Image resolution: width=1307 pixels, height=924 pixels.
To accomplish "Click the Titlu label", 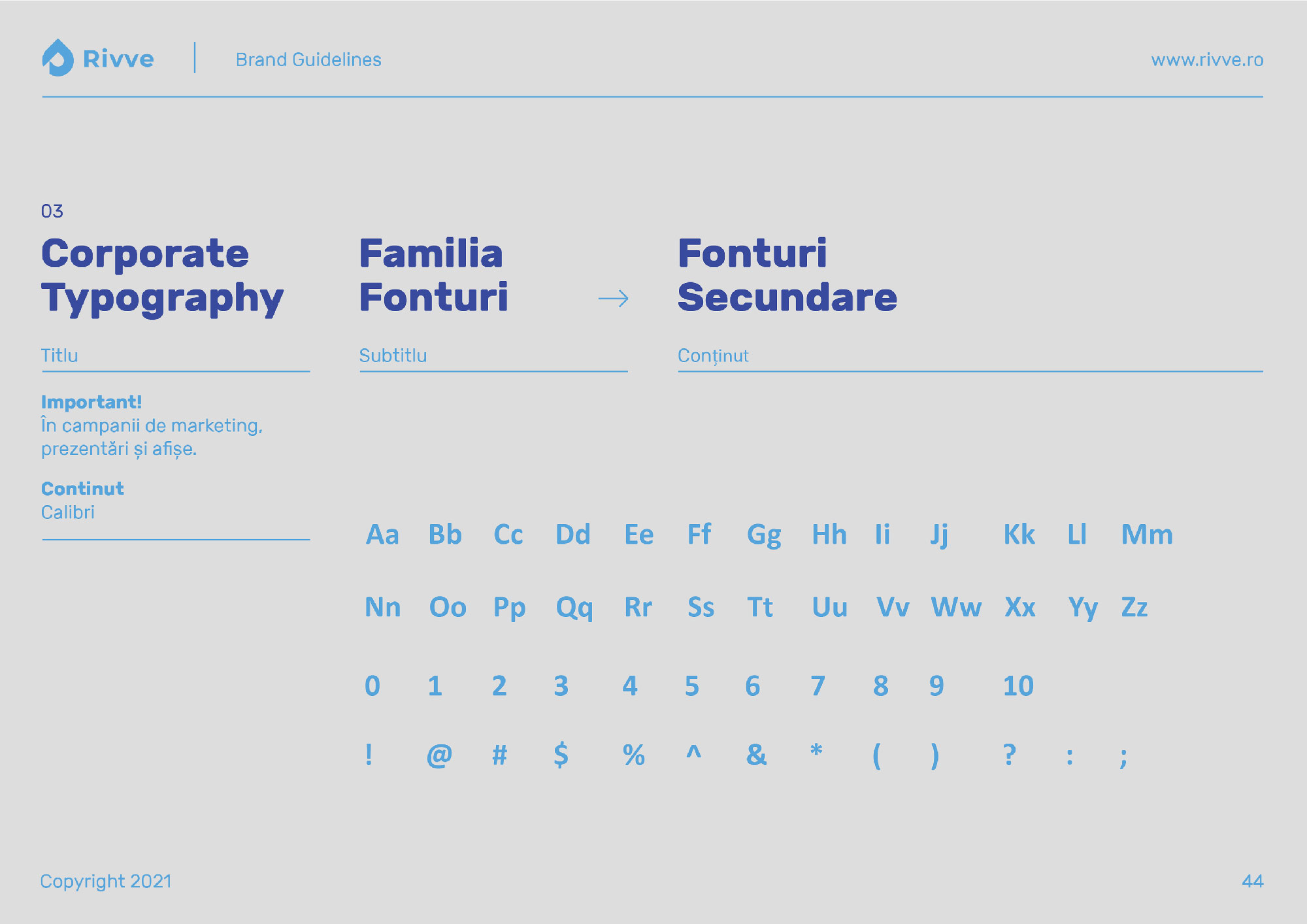I will click(59, 355).
